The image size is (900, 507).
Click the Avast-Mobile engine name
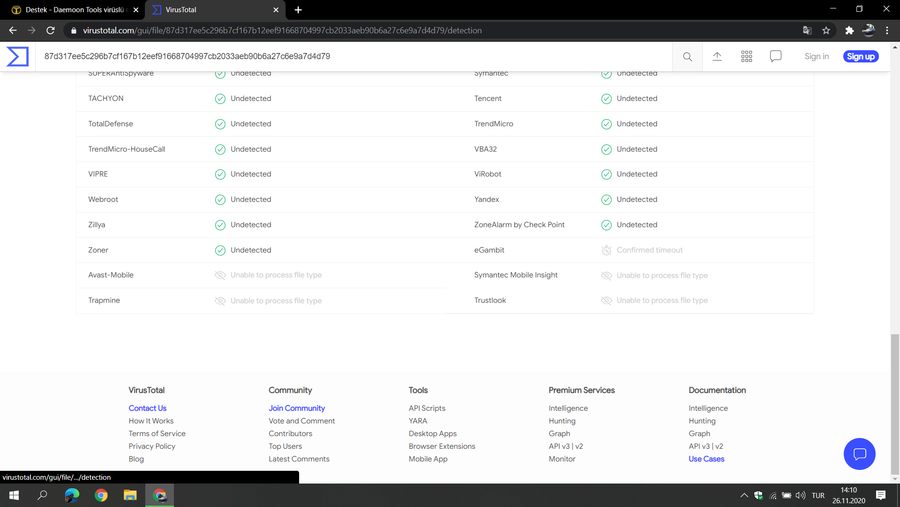[111, 275]
